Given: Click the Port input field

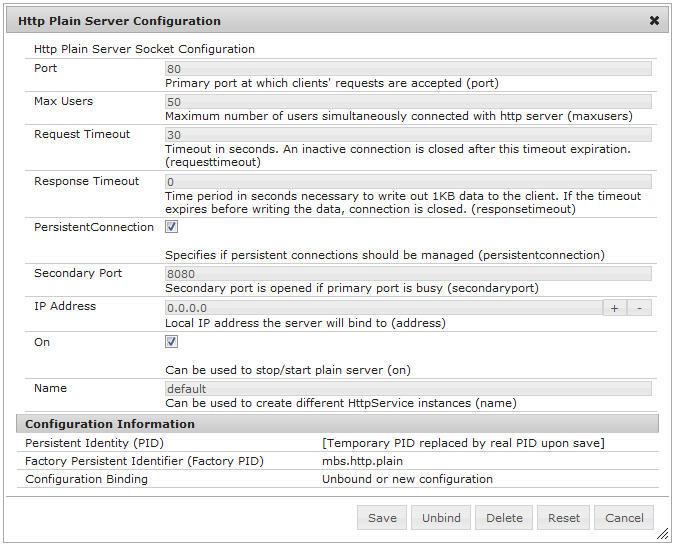Looking at the screenshot, I should coord(408,69).
